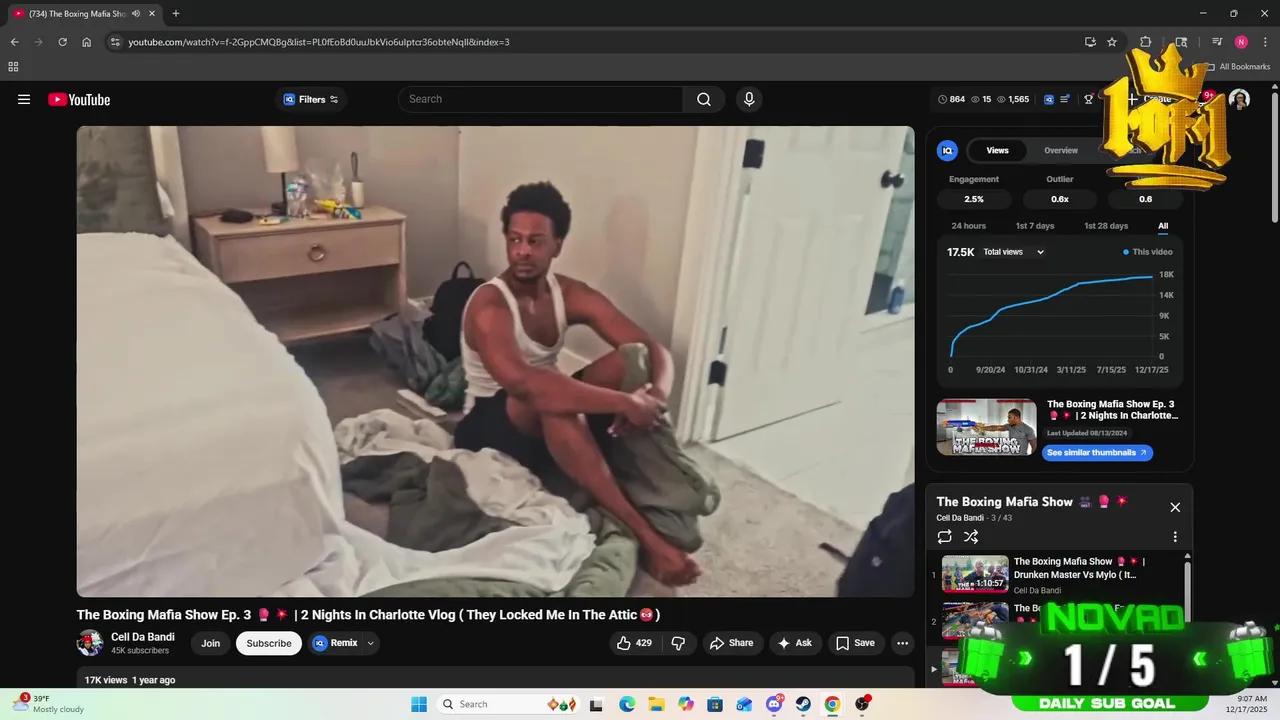Click the video player to pause

[x=495, y=361]
